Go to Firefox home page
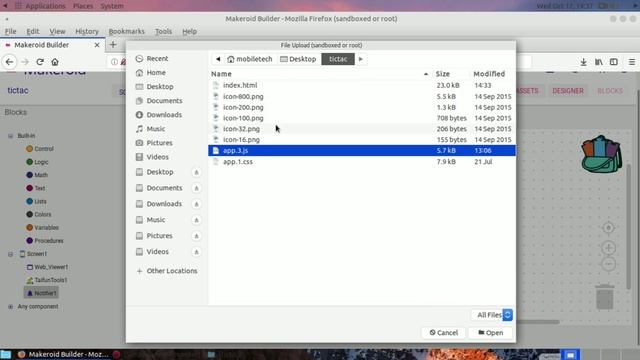The image size is (640, 360). click(x=55, y=62)
